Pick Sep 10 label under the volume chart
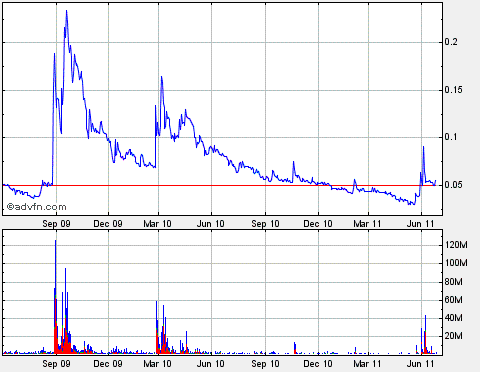The width and height of the screenshot is (480, 372). pos(265,363)
